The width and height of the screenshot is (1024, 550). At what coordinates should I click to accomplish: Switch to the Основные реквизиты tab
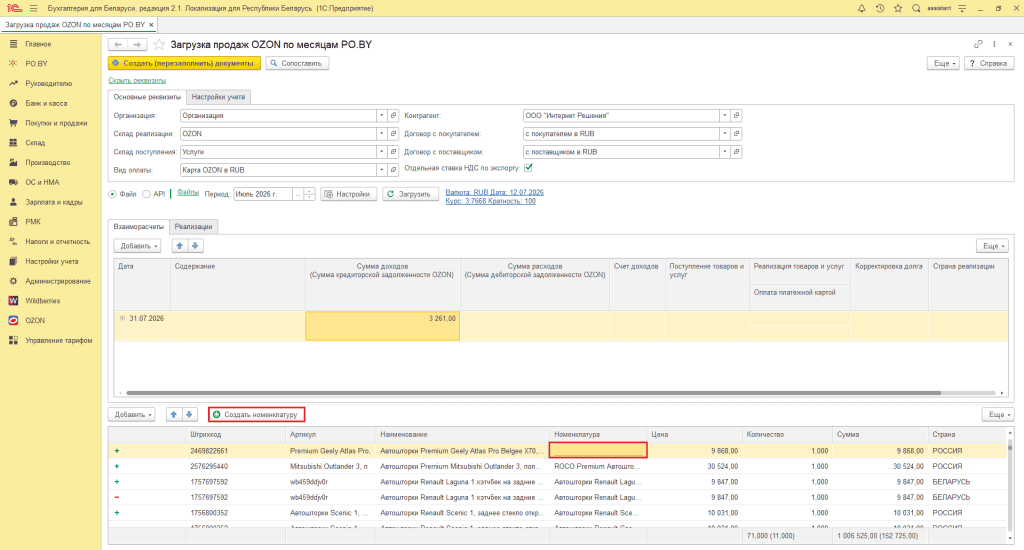[x=147, y=97]
